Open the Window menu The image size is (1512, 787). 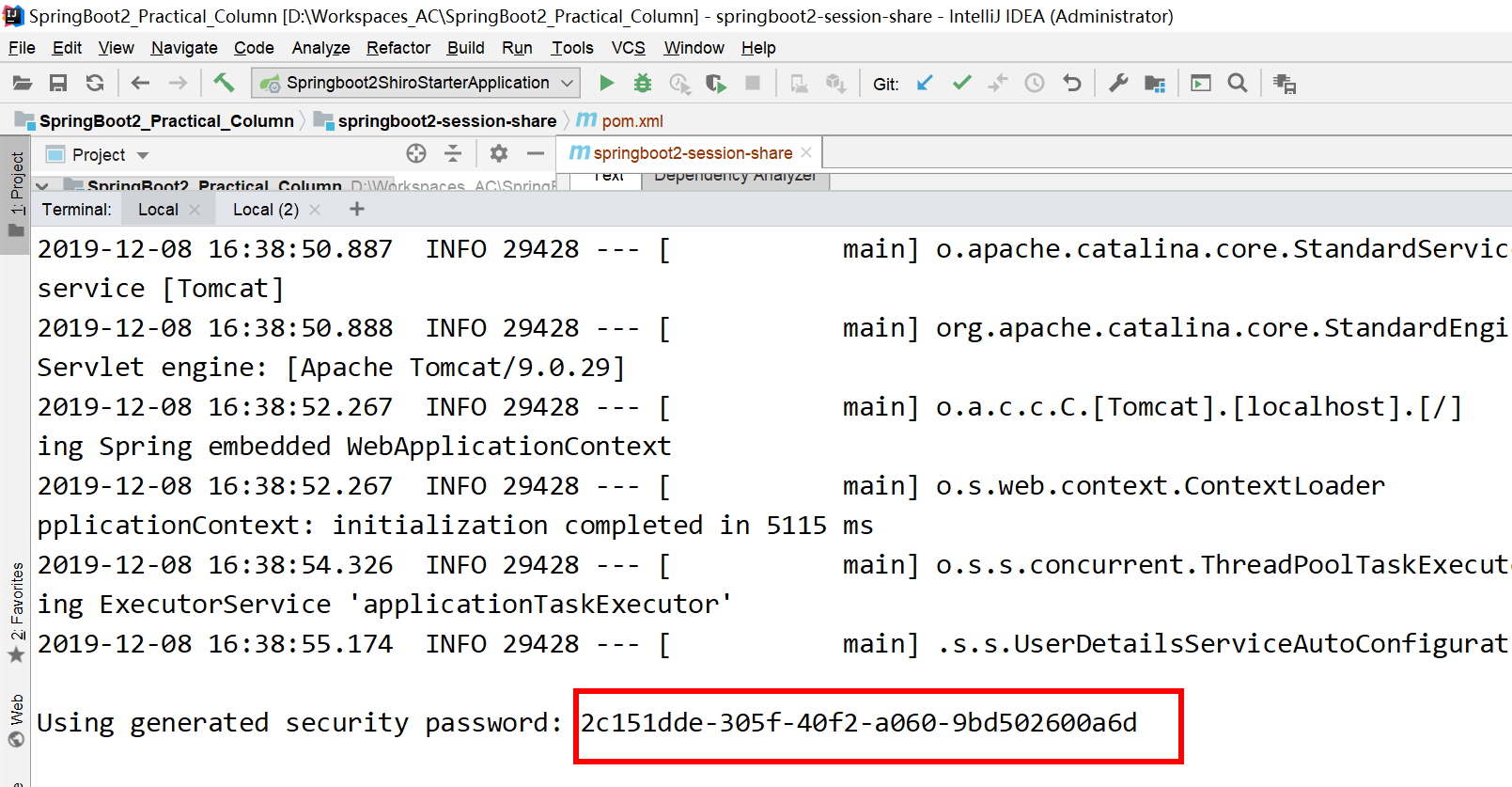(694, 48)
